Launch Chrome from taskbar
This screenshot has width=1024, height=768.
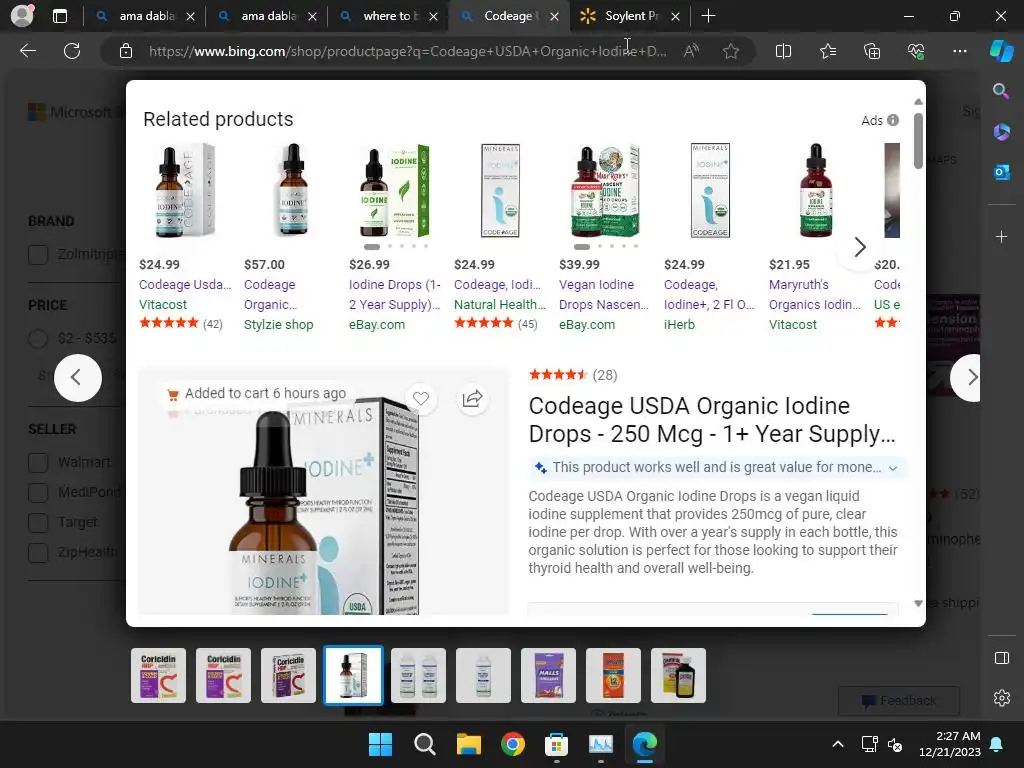[513, 744]
